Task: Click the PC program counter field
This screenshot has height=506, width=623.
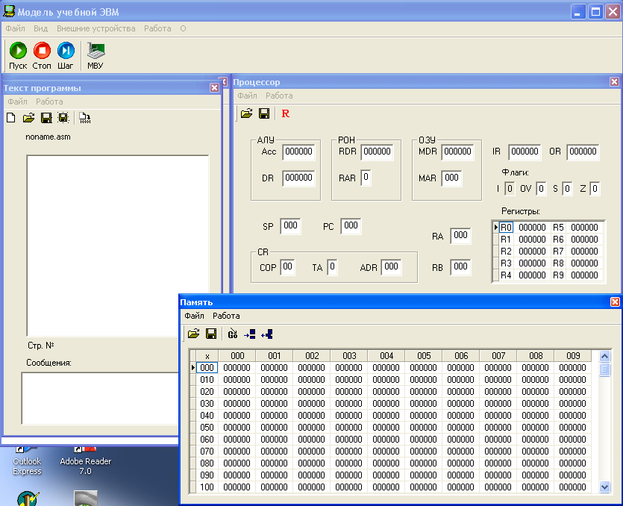Action: (351, 226)
